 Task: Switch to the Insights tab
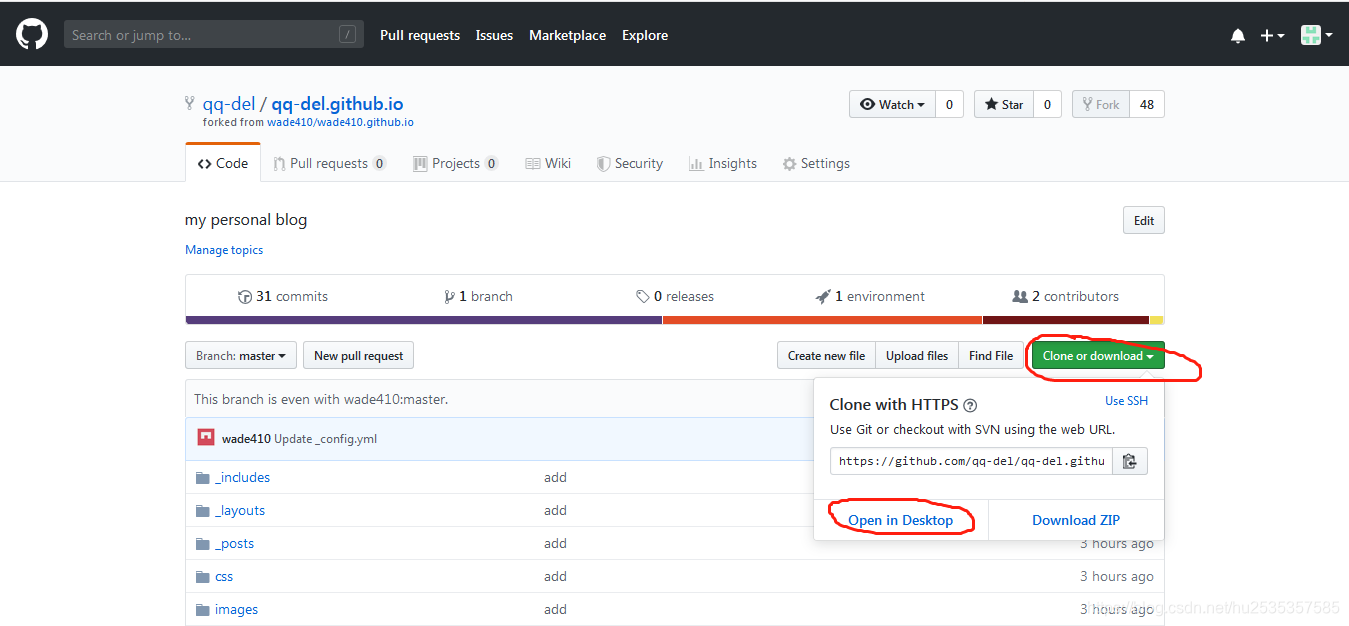tap(723, 163)
